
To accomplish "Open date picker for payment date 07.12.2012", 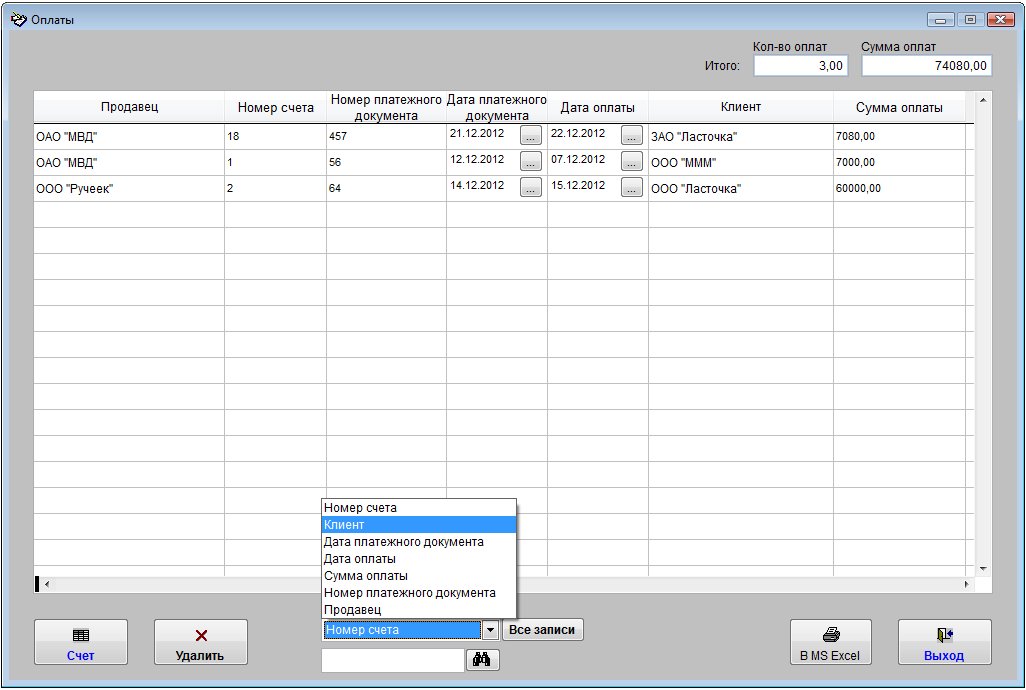I will [632, 161].
